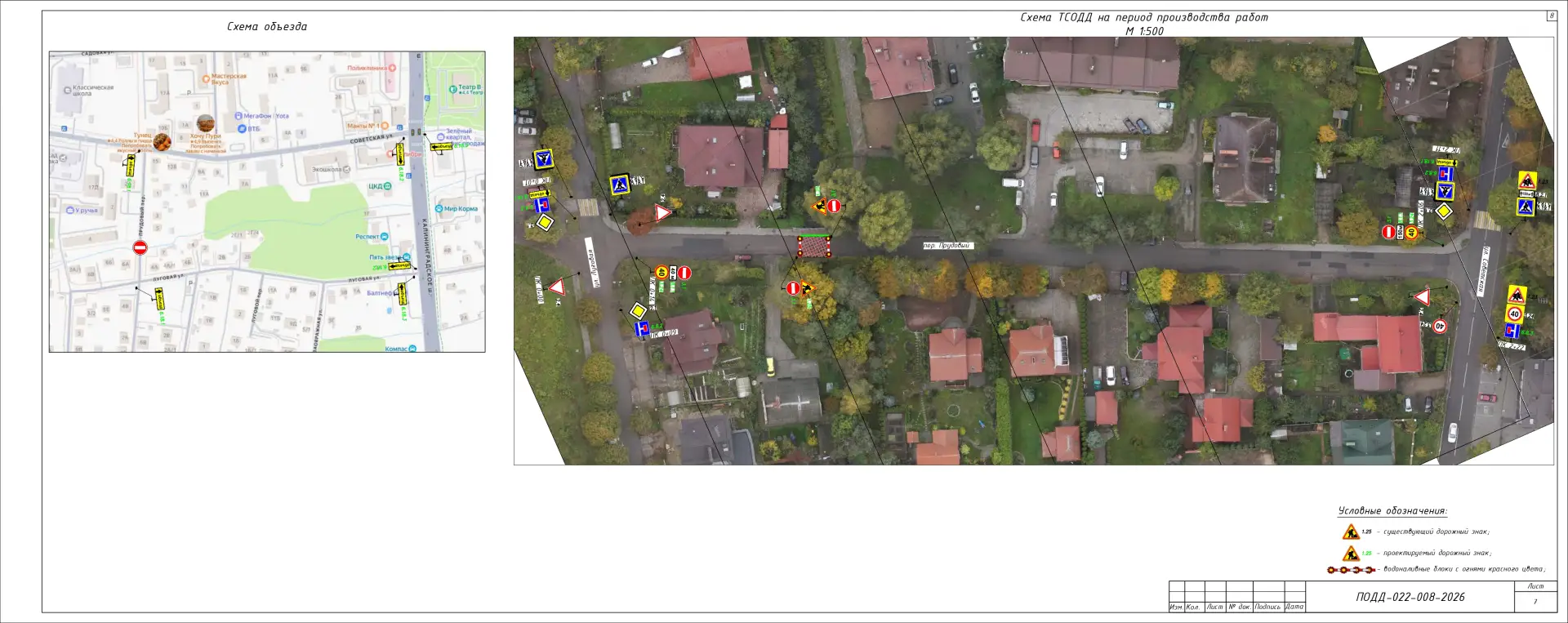Pick the no-entry sign near ул. Луговая

(x=684, y=273)
